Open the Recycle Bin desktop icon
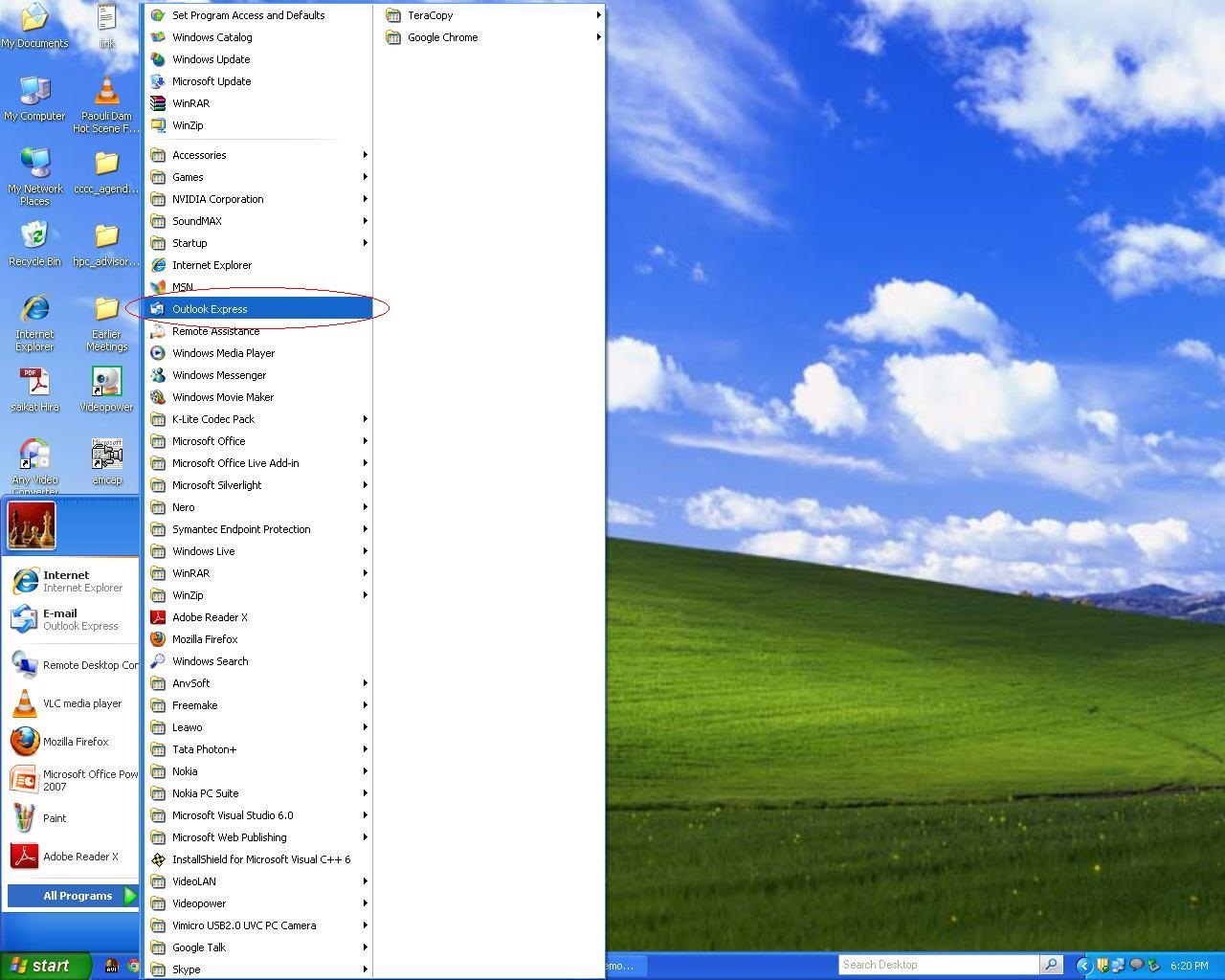 tap(34, 235)
